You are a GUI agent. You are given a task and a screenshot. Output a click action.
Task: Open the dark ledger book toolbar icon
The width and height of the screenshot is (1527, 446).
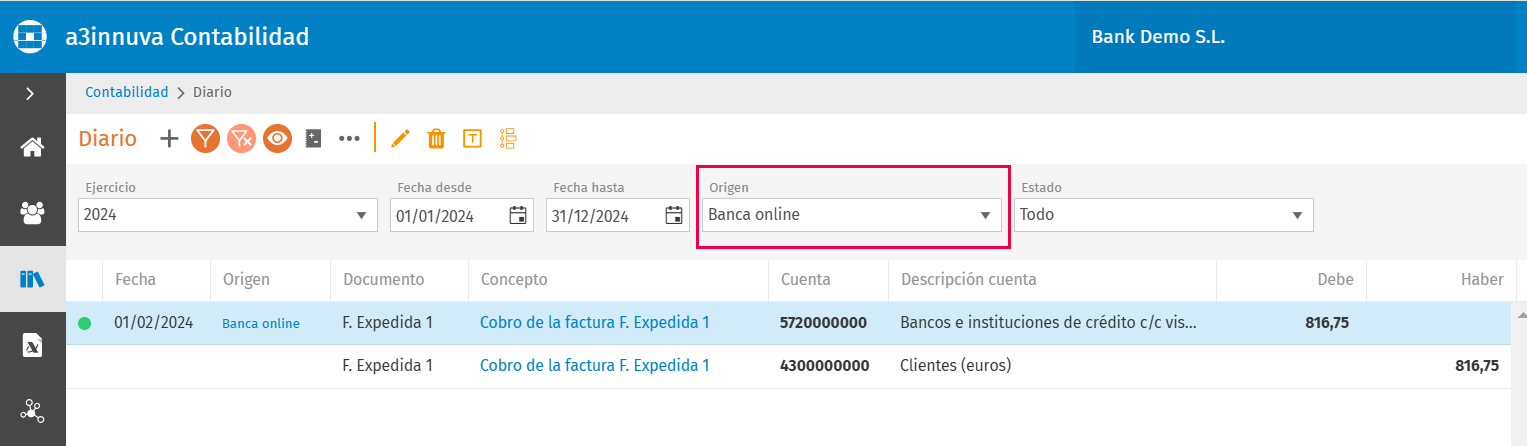pyautogui.click(x=313, y=138)
